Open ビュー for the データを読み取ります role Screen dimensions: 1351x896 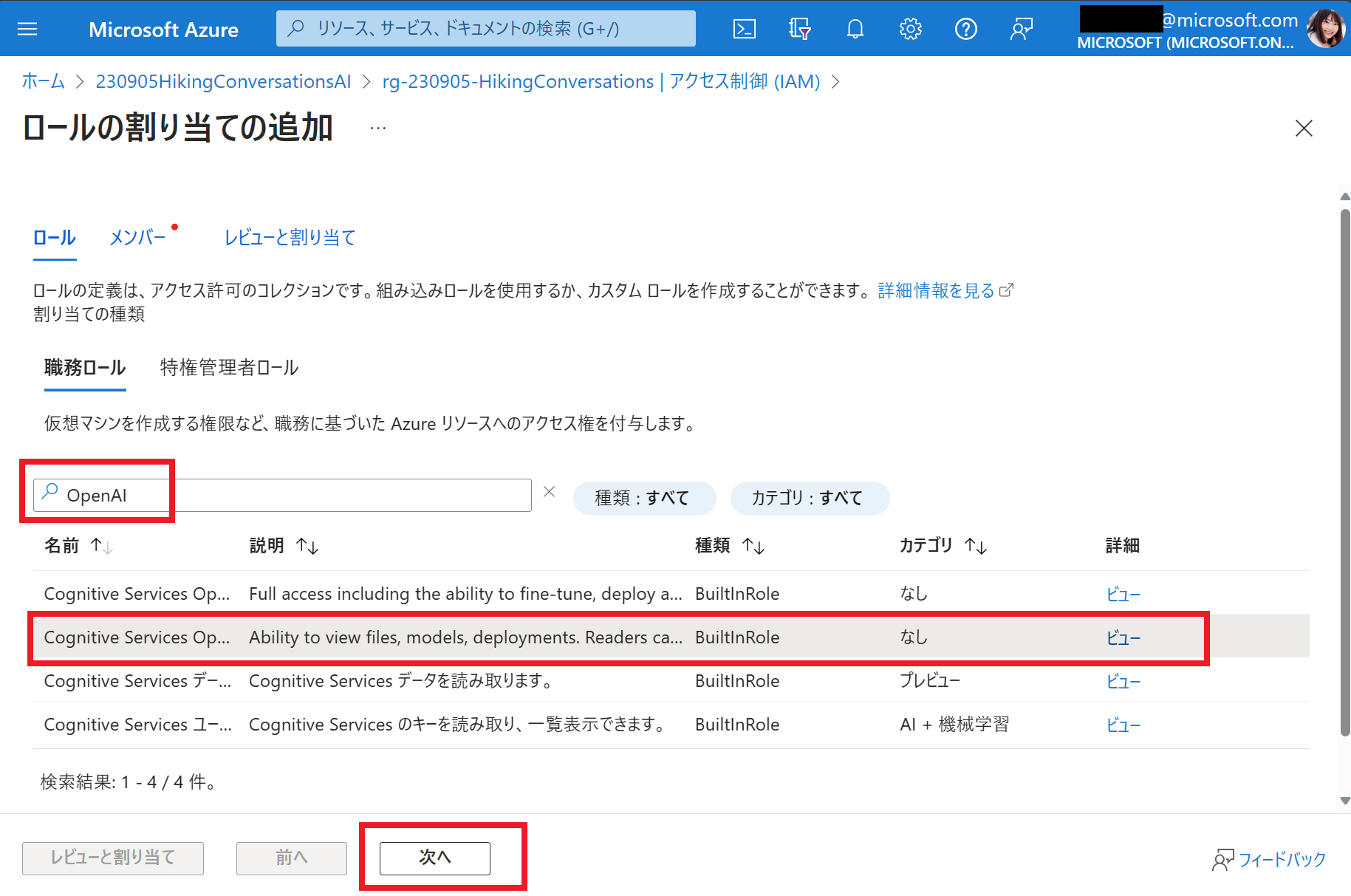click(1123, 681)
